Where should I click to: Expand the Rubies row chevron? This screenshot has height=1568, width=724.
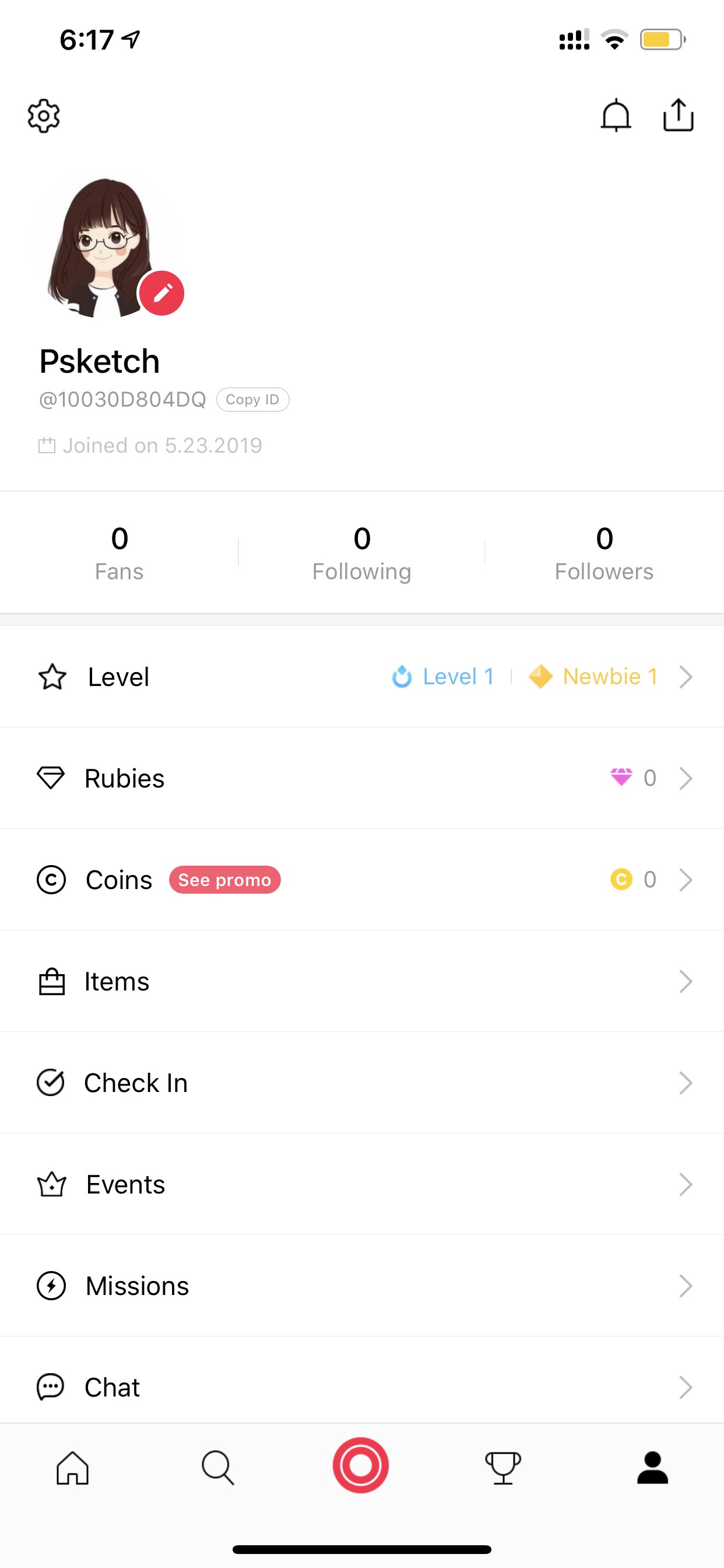click(x=686, y=778)
